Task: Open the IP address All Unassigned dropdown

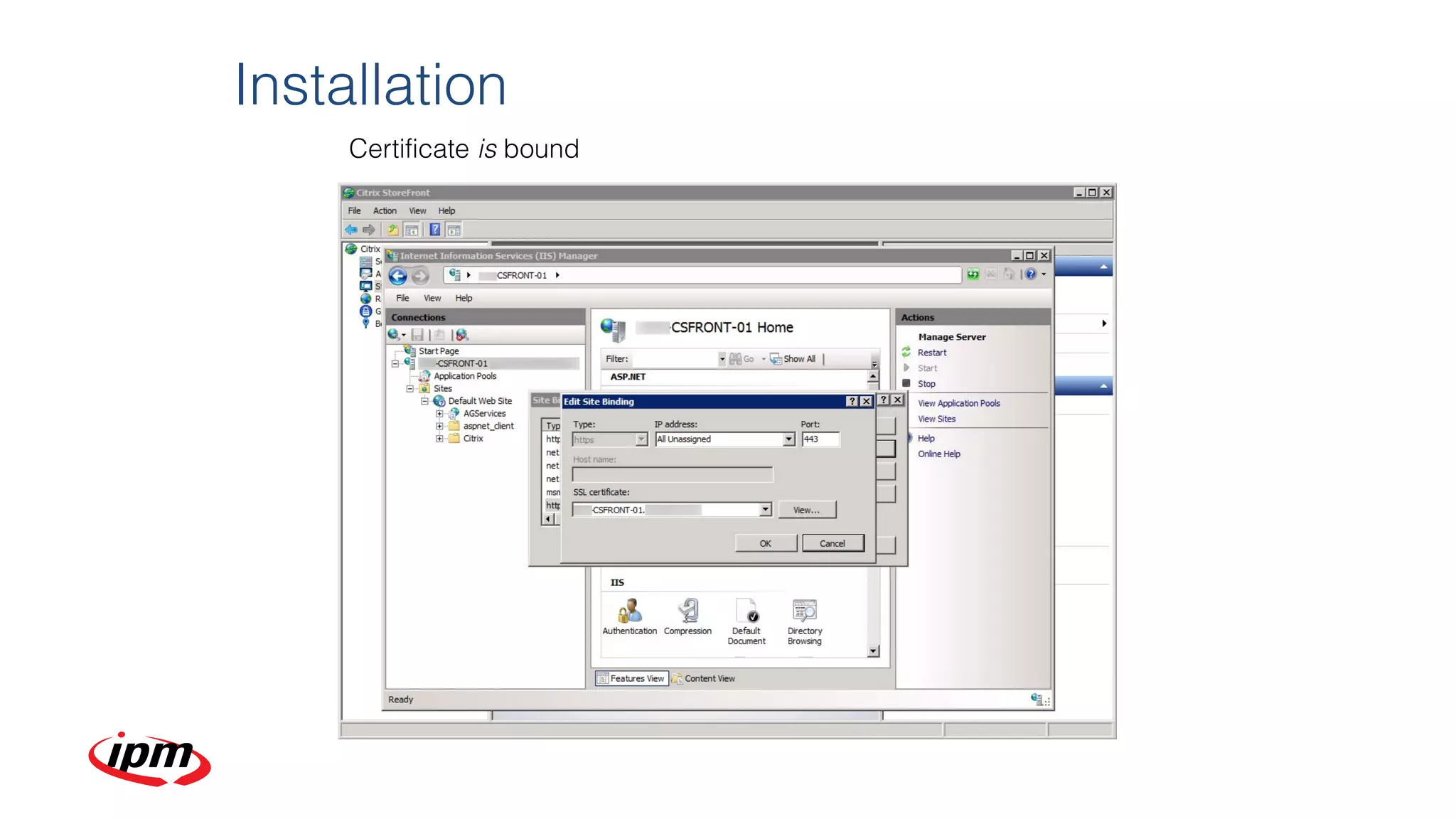Action: coord(788,439)
